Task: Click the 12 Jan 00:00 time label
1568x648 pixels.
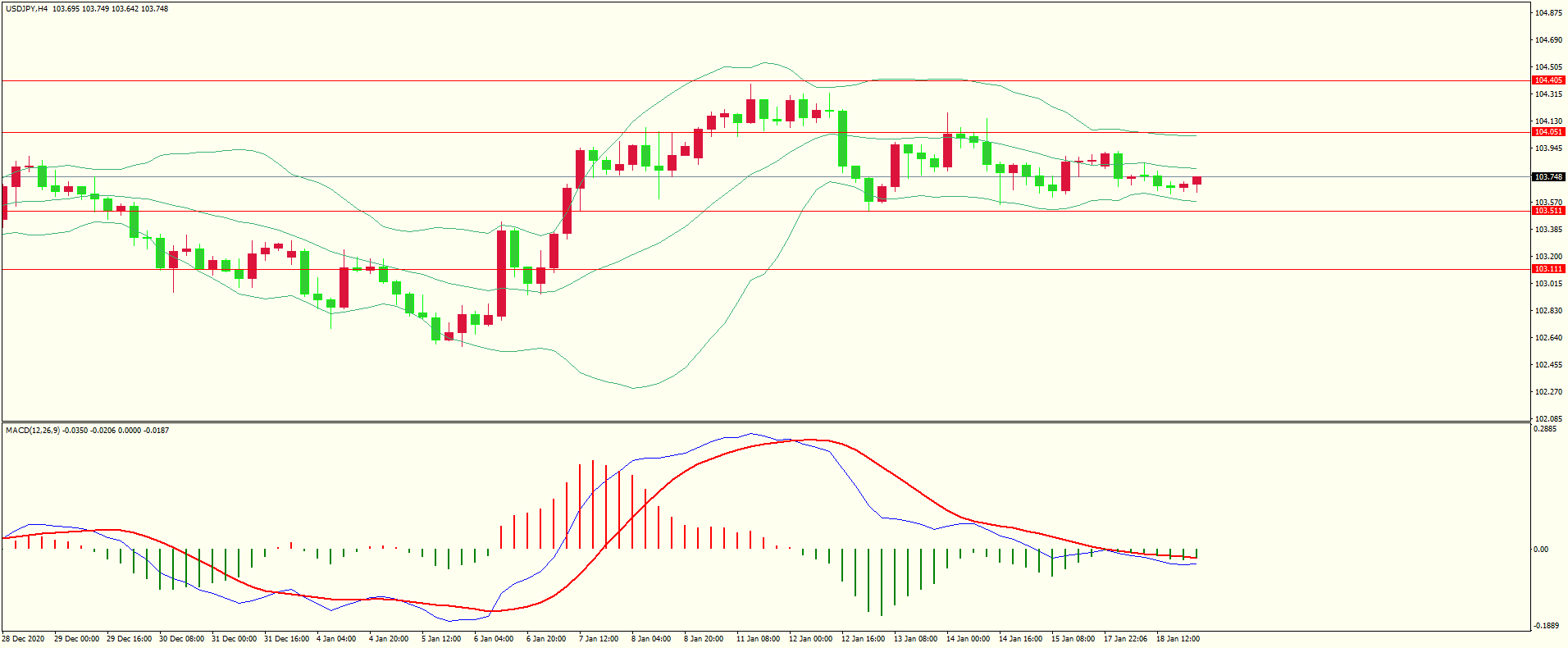Action: coord(810,639)
